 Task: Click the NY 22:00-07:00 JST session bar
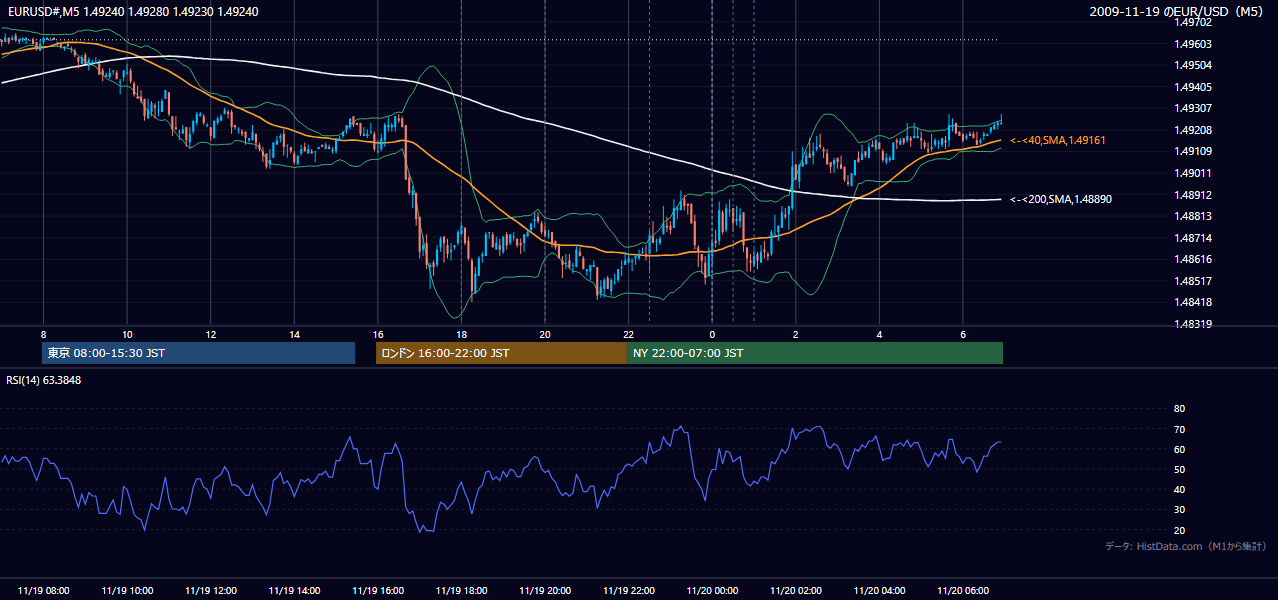click(815, 353)
